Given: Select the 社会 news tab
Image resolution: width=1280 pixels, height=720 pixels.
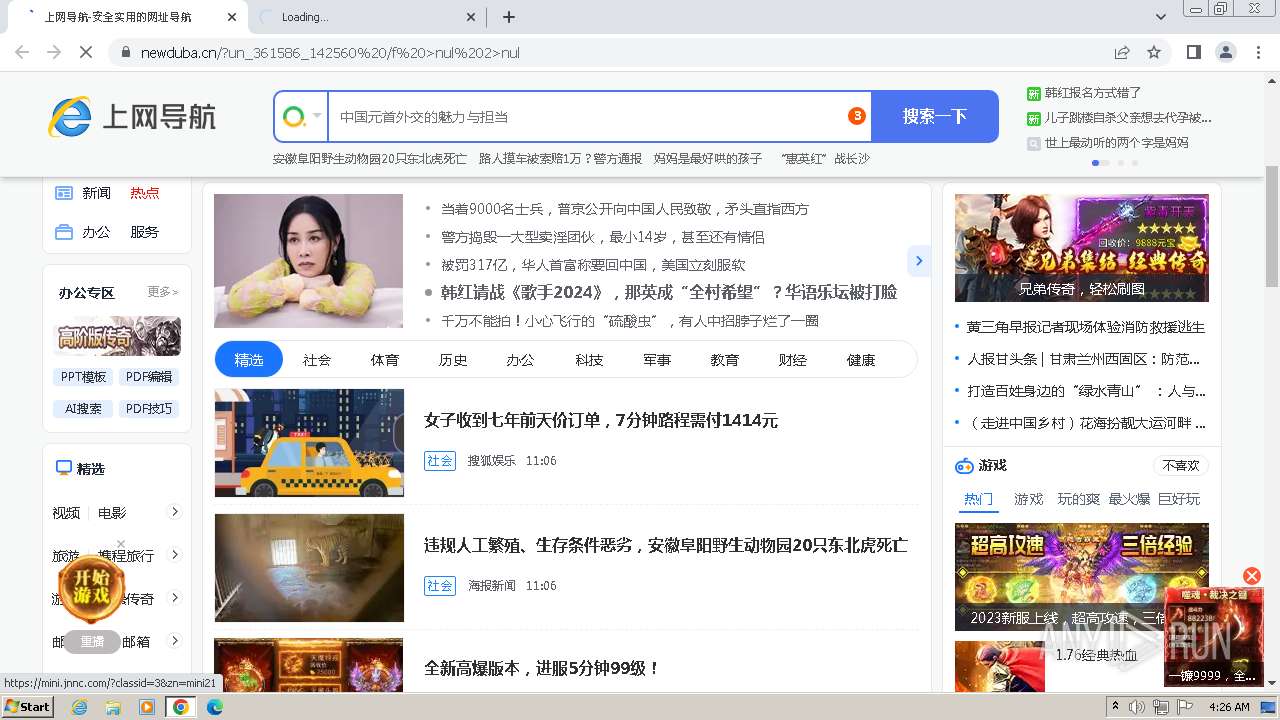Looking at the screenshot, I should [317, 360].
